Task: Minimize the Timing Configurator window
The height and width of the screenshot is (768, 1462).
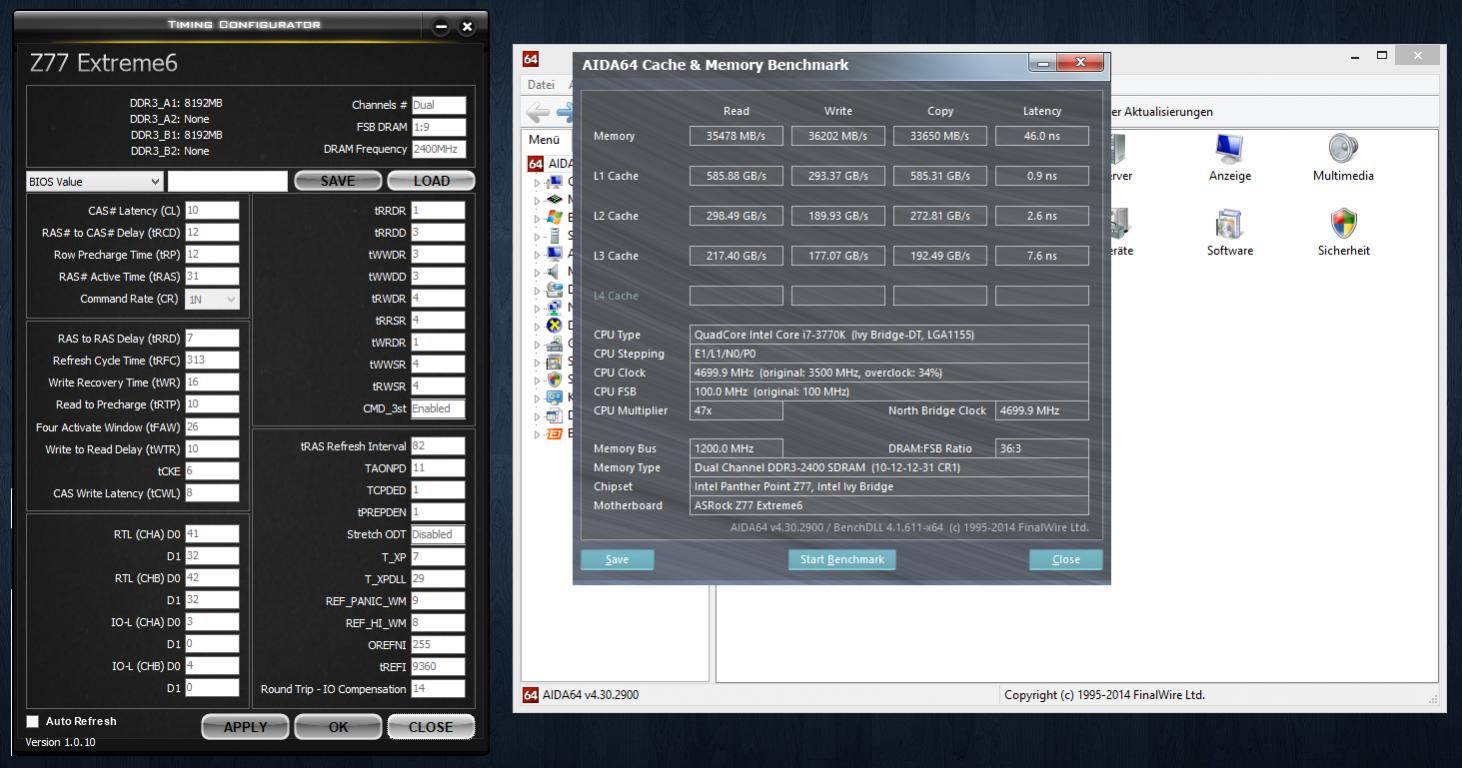Action: coord(441,27)
